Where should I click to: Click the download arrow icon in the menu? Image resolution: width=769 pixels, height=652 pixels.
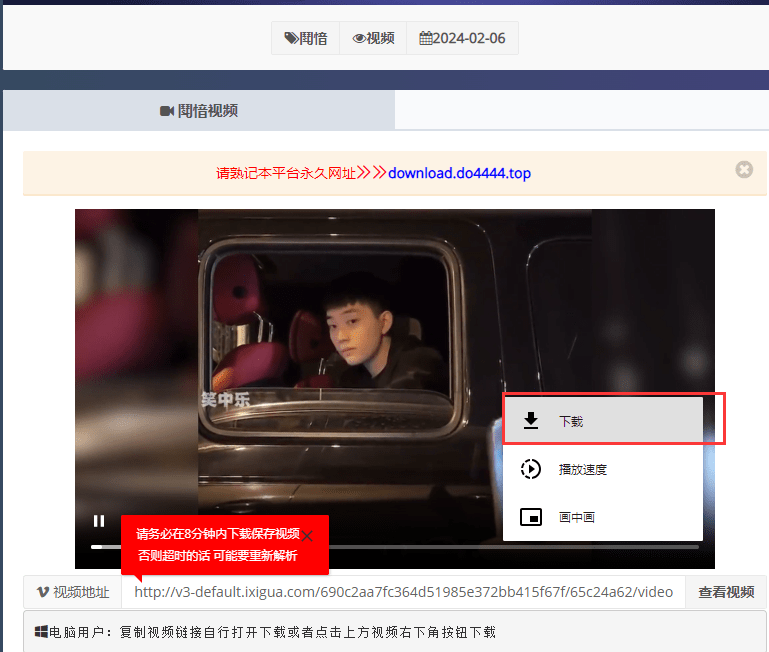click(532, 421)
